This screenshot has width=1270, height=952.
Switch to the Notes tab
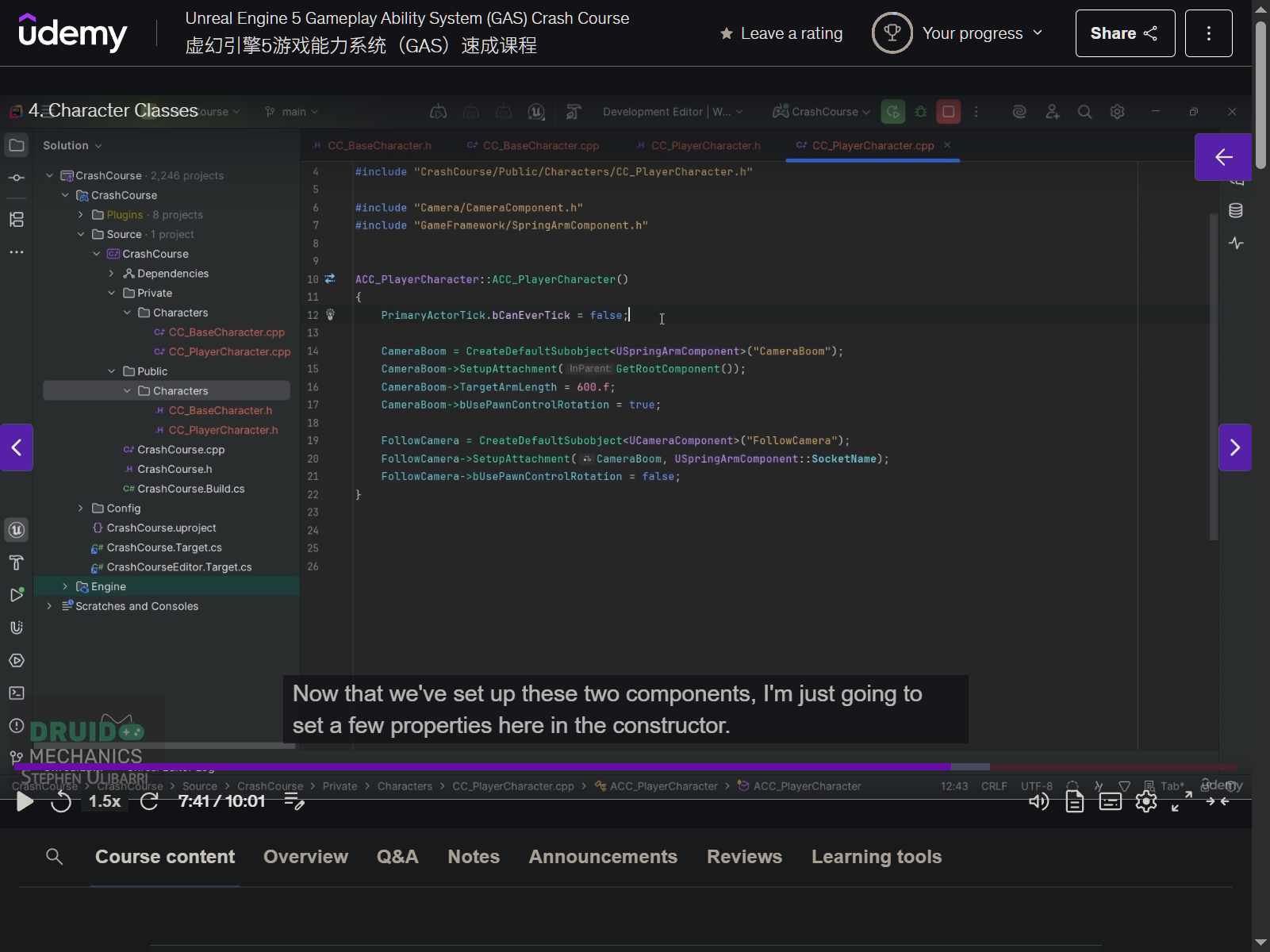pos(474,857)
